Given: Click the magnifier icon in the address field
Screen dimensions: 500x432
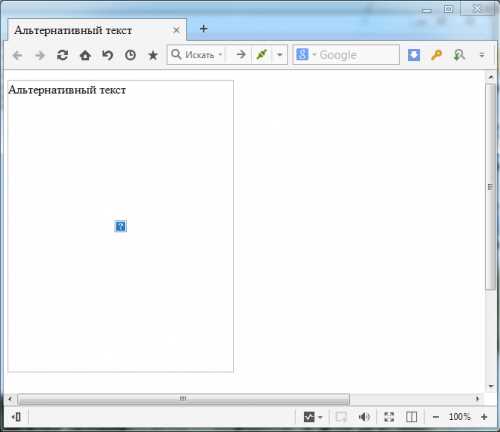Looking at the screenshot, I should point(176,54).
